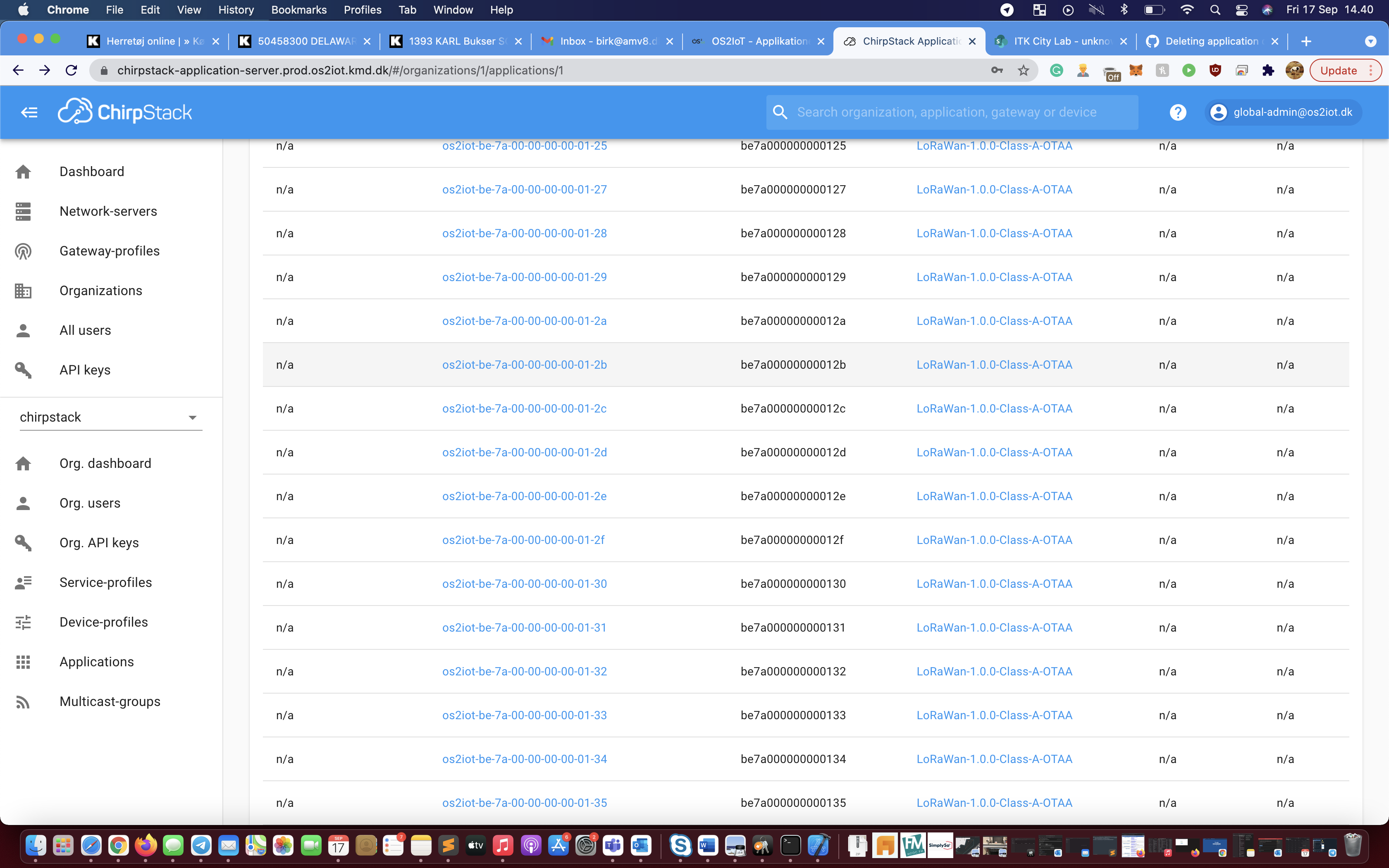Click the Device-profiles sliders icon
This screenshot has width=1389, height=868.
click(x=23, y=622)
